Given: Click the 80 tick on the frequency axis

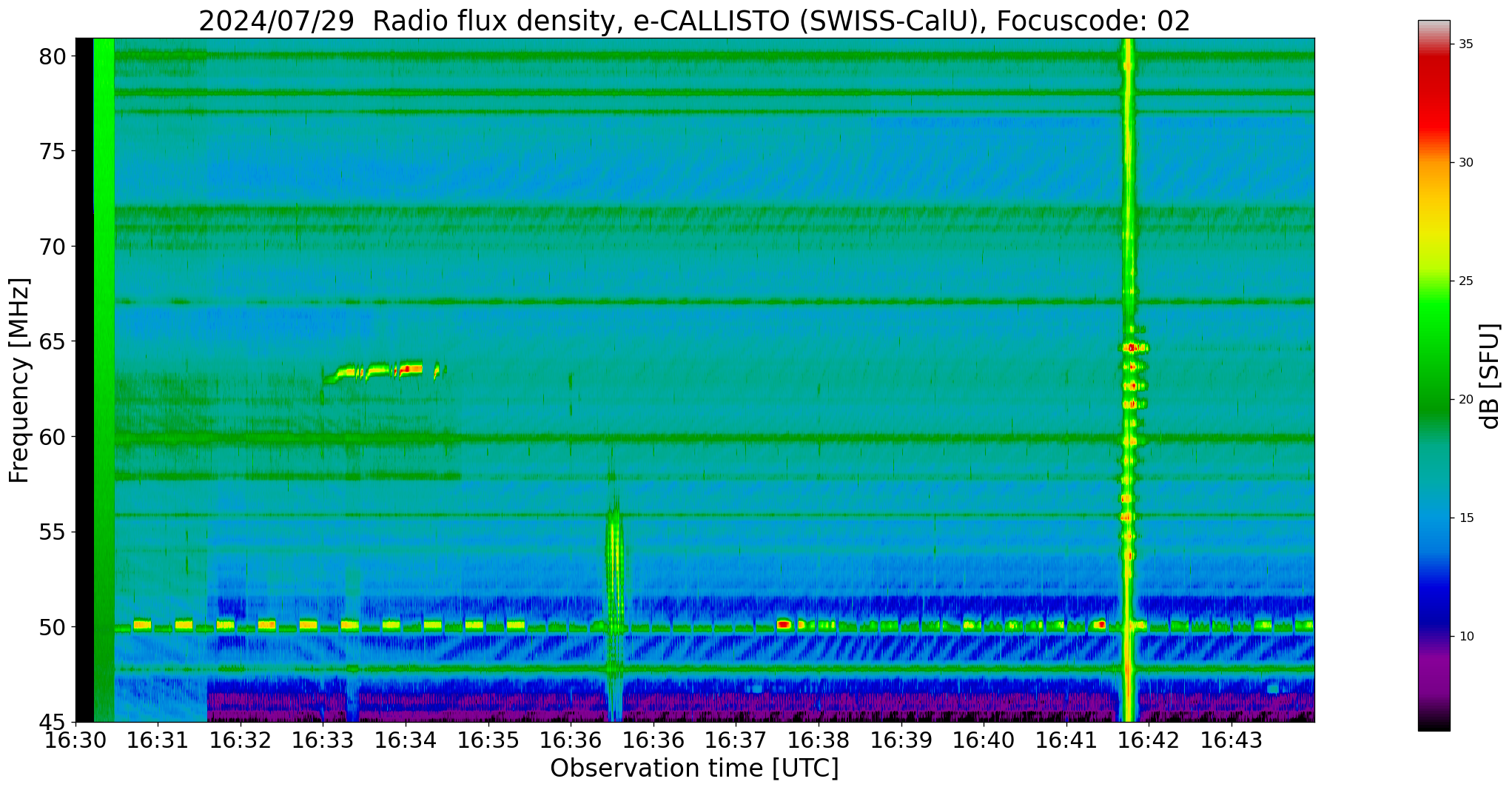Looking at the screenshot, I should pos(53,56).
